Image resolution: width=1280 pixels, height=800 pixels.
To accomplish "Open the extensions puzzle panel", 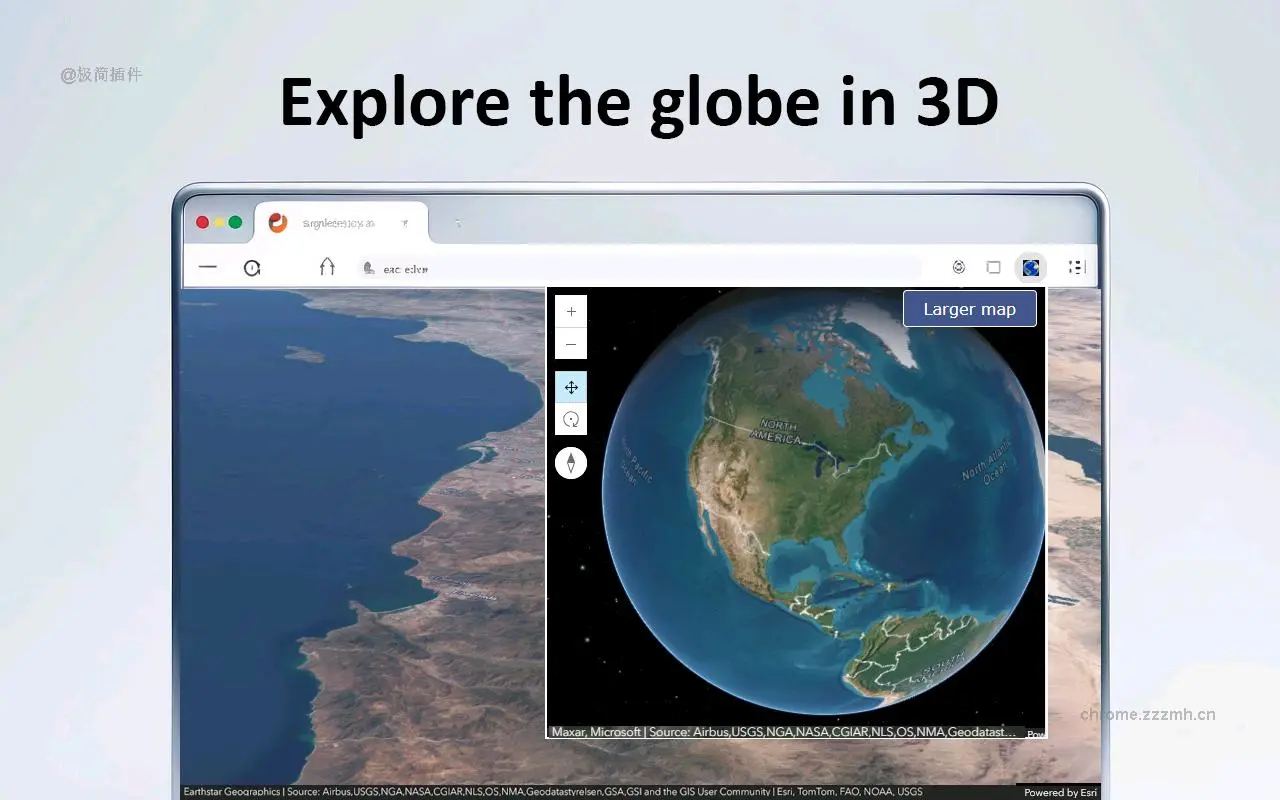I will [959, 267].
